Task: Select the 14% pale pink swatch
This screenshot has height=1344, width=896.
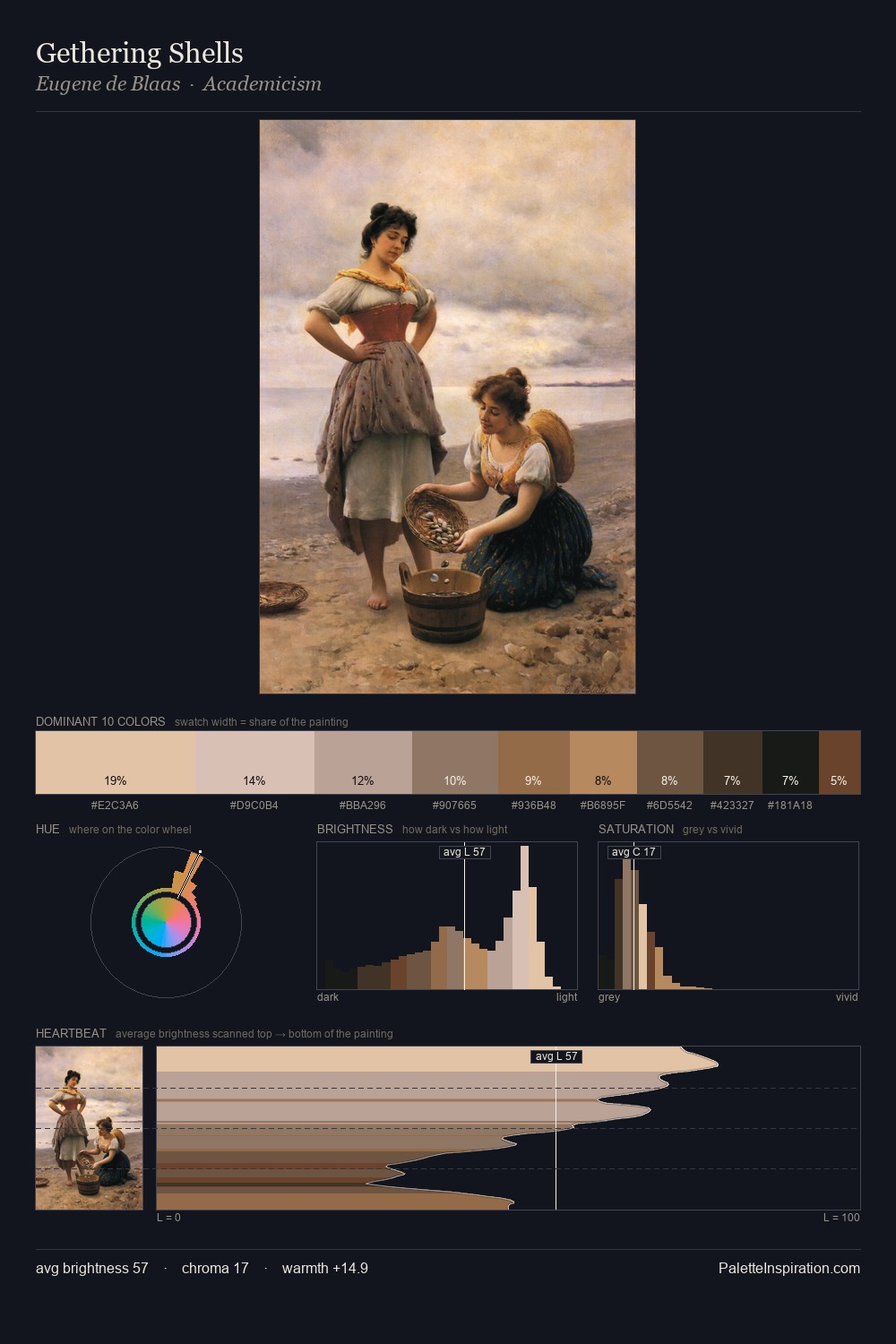Action: point(254,762)
